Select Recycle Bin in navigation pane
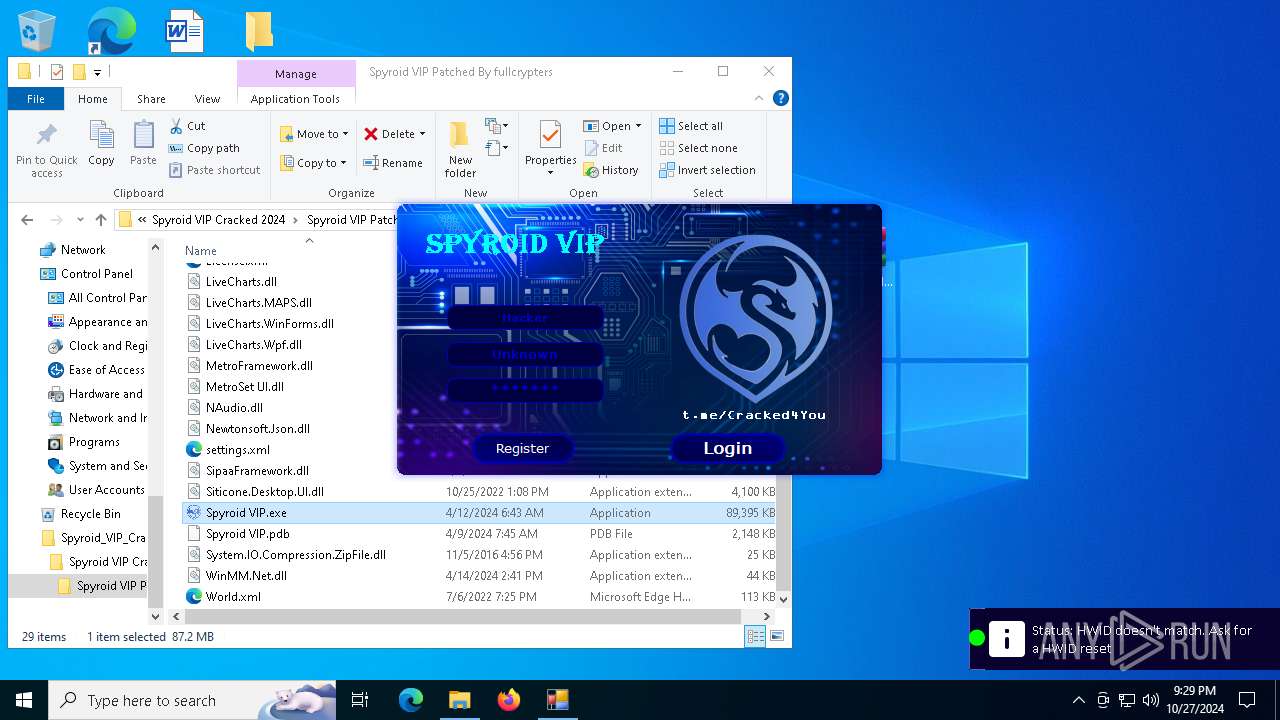 pyautogui.click(x=90, y=514)
